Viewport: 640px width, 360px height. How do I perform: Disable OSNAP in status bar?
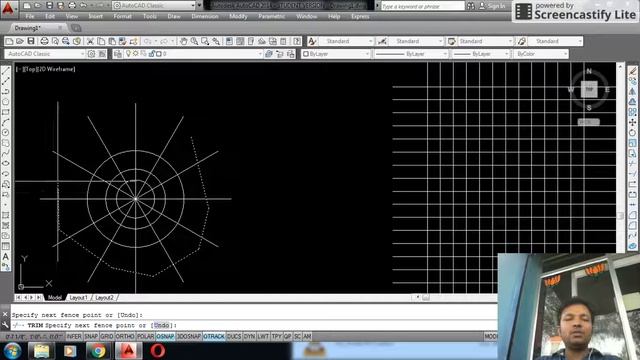(165, 336)
